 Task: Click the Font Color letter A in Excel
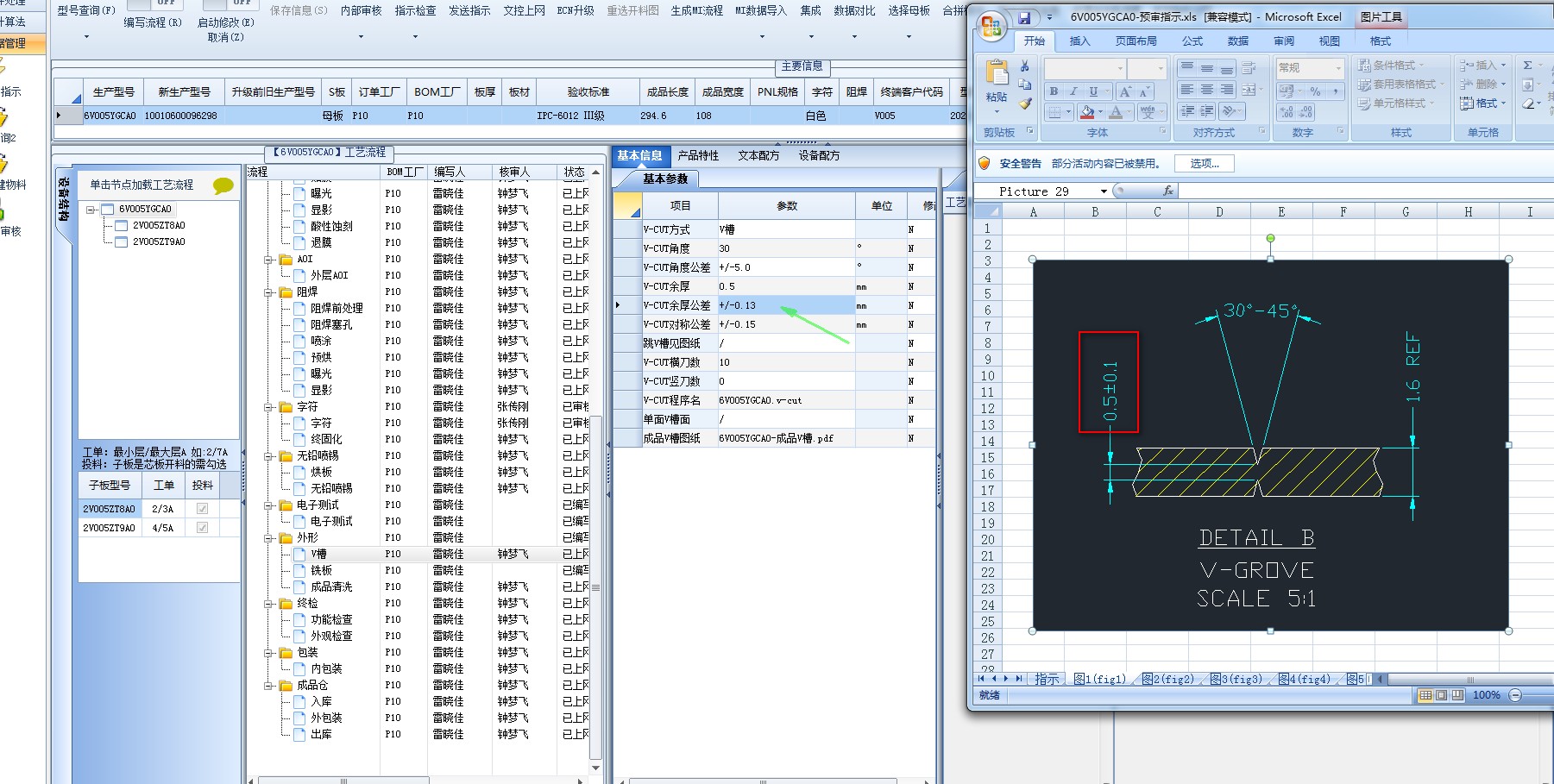(x=1116, y=112)
